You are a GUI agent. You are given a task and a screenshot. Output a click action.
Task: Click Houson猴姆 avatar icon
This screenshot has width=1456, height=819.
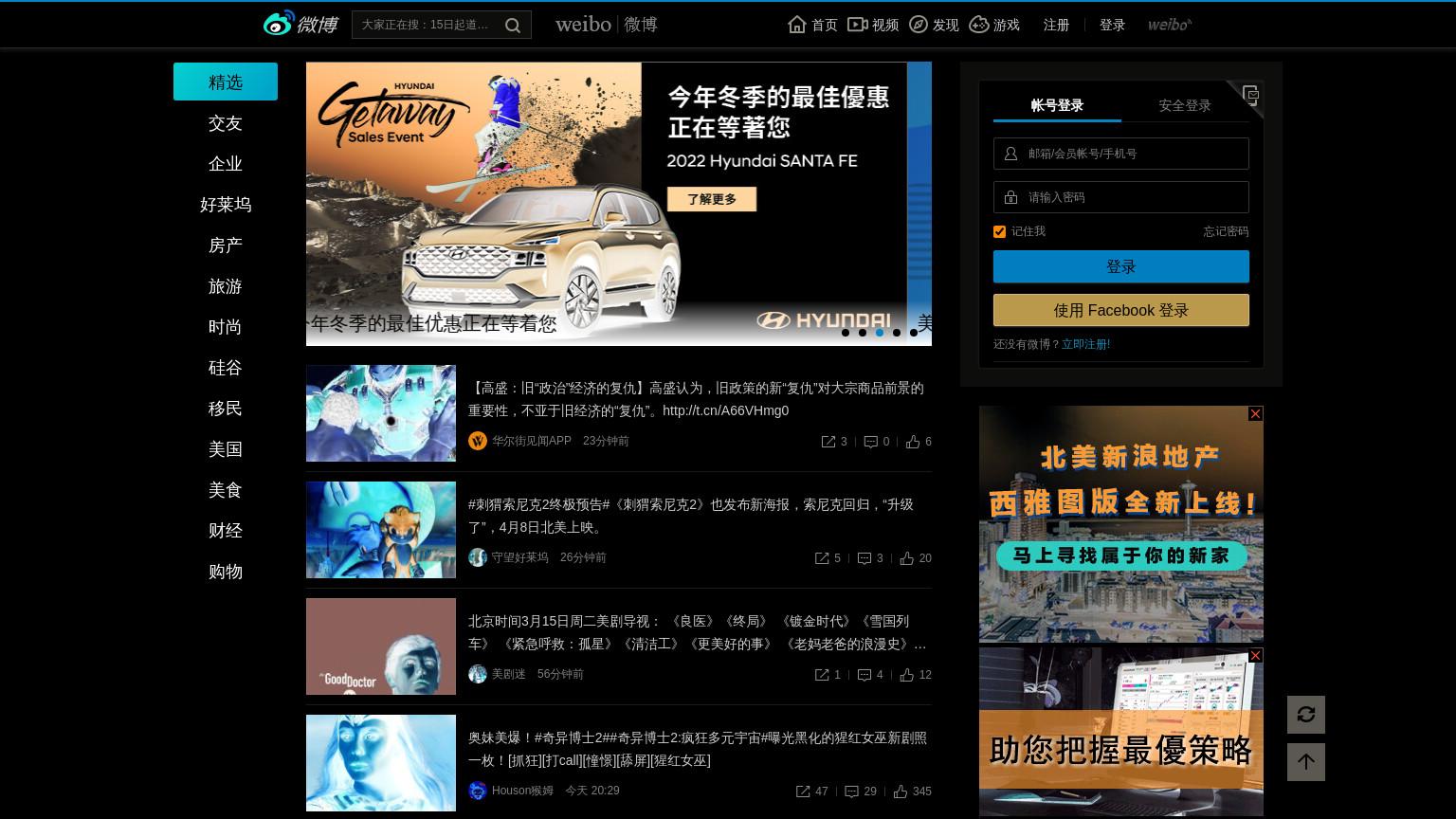(x=478, y=791)
